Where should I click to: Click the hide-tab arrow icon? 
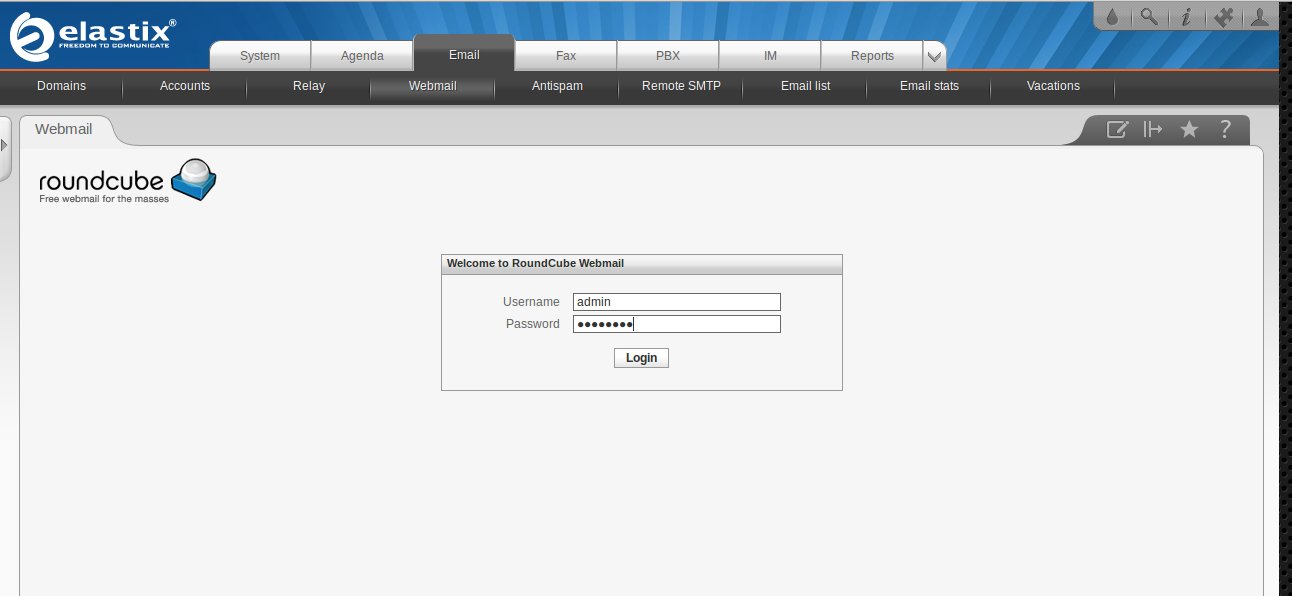(1153, 129)
